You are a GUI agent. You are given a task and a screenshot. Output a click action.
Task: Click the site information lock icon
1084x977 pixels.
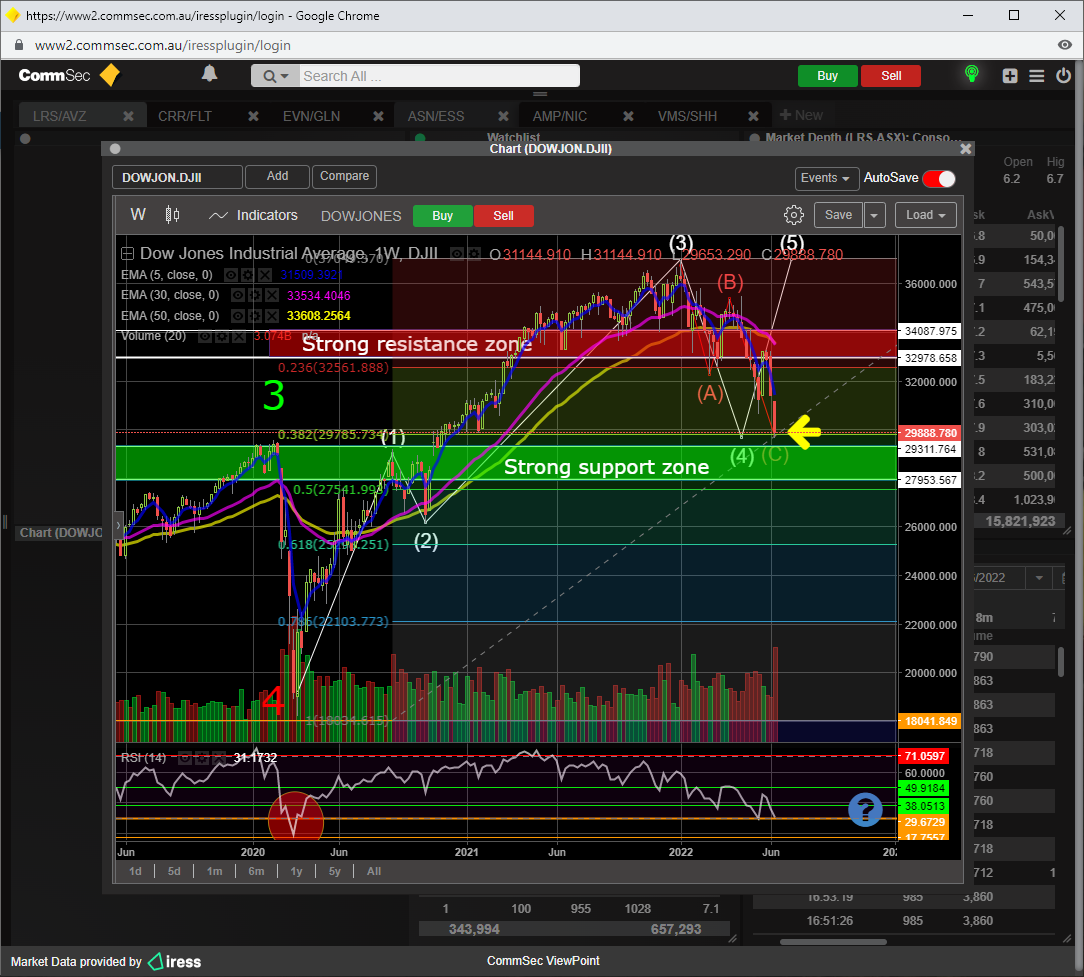coord(19,45)
